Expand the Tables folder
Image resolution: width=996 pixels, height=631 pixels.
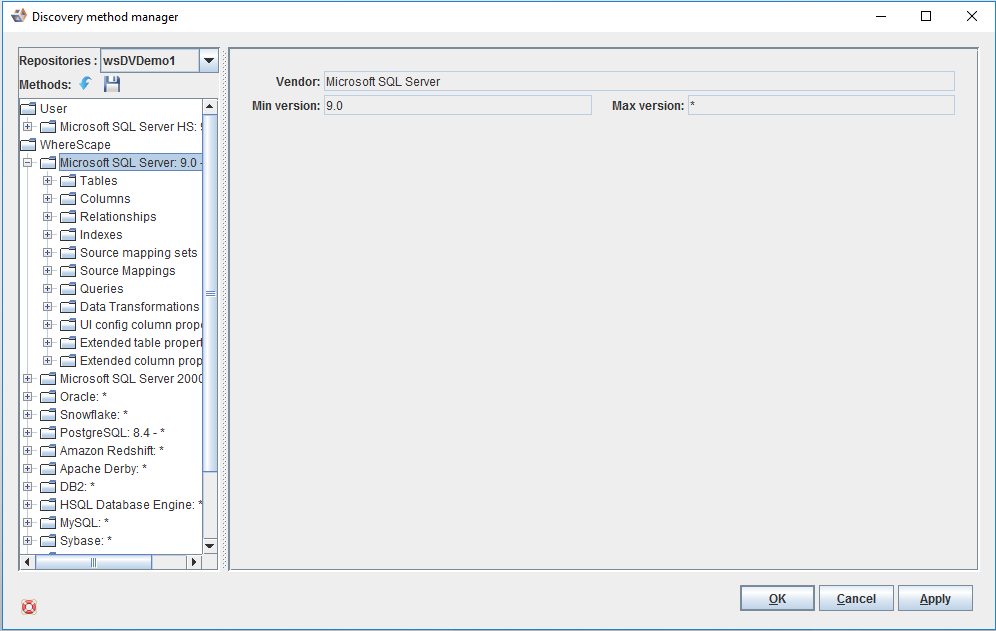pyautogui.click(x=48, y=180)
